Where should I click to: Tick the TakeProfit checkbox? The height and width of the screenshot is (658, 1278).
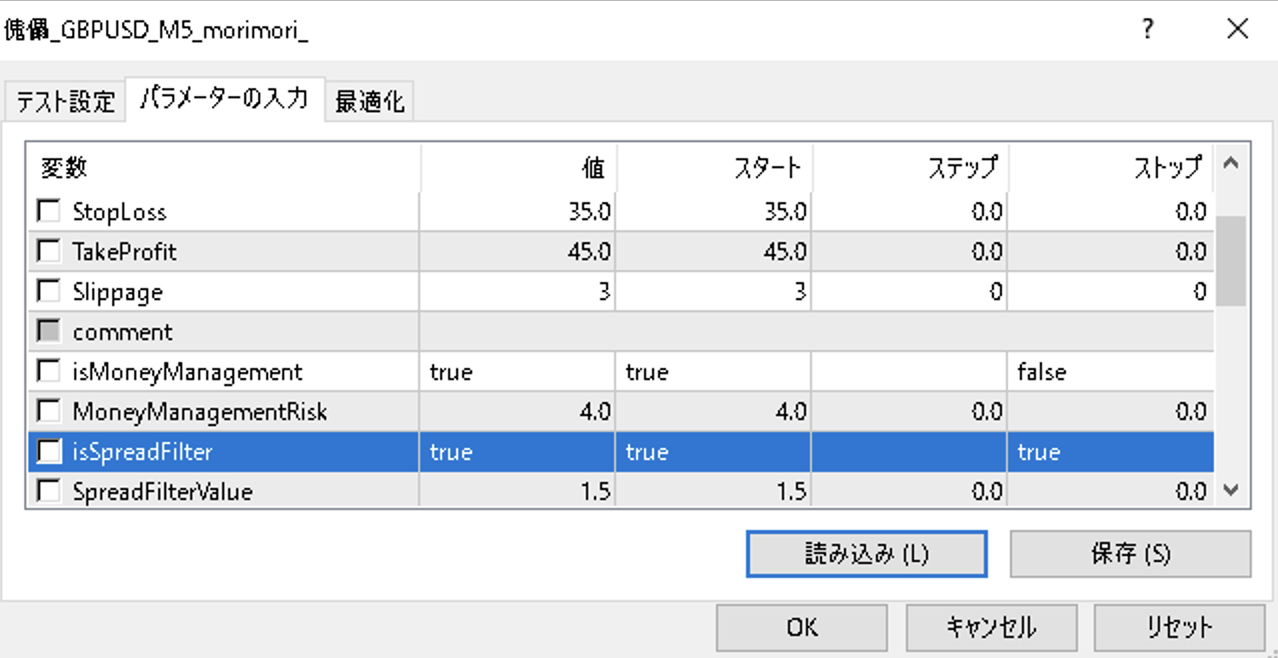(48, 252)
